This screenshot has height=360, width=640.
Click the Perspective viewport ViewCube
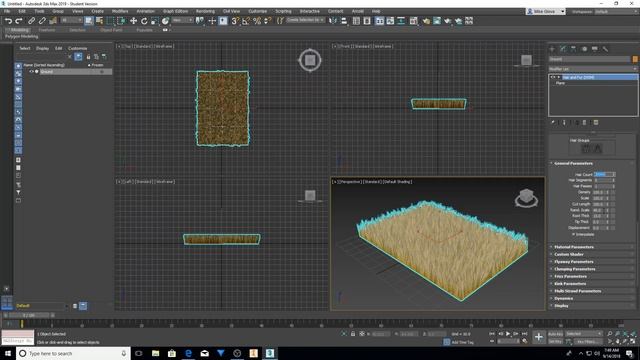(x=526, y=198)
